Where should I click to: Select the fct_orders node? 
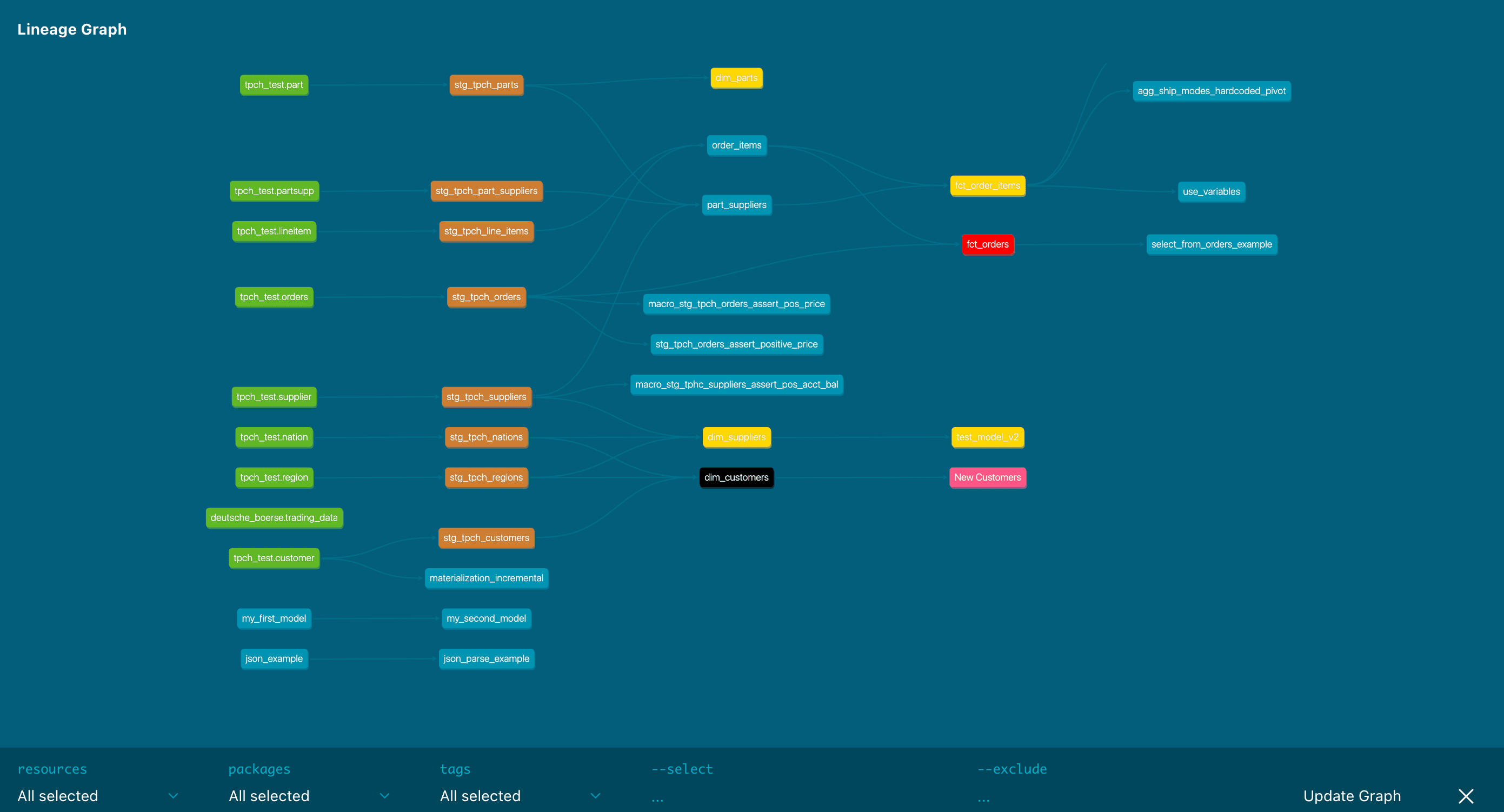pyautogui.click(x=987, y=244)
